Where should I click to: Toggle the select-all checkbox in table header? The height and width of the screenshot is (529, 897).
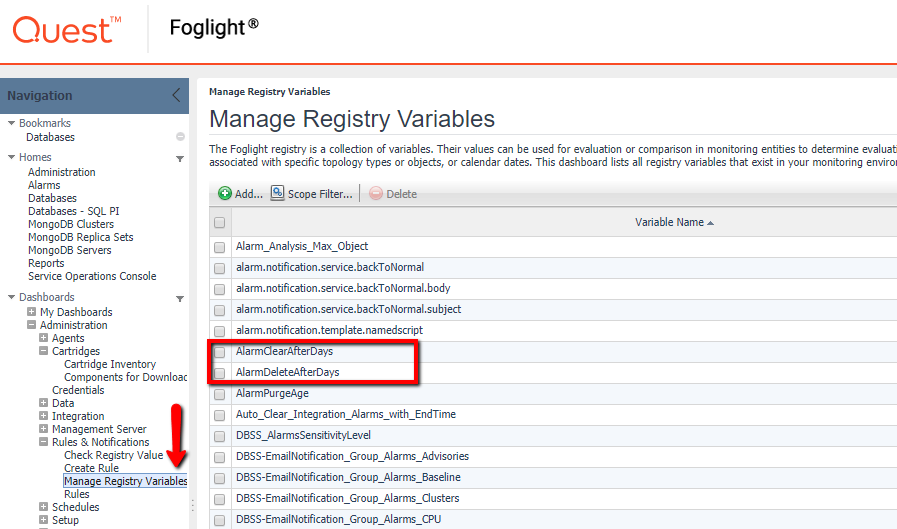point(219,222)
